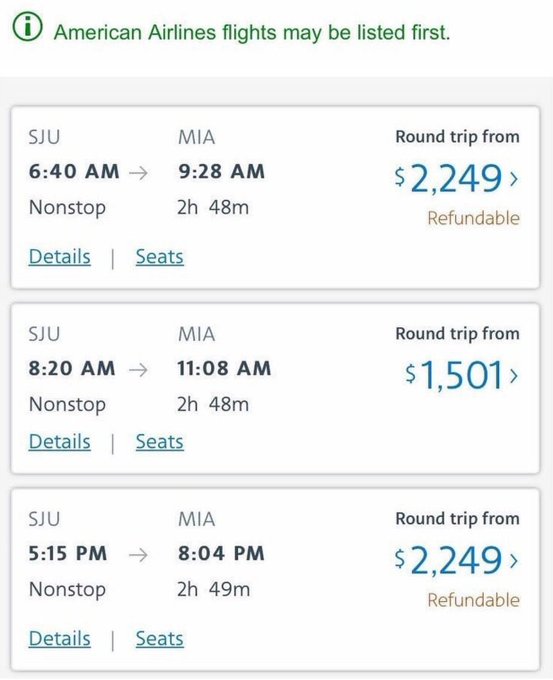This screenshot has width=553, height=680.
Task: Open Details for the 6:40 AM flight
Action: tap(59, 256)
